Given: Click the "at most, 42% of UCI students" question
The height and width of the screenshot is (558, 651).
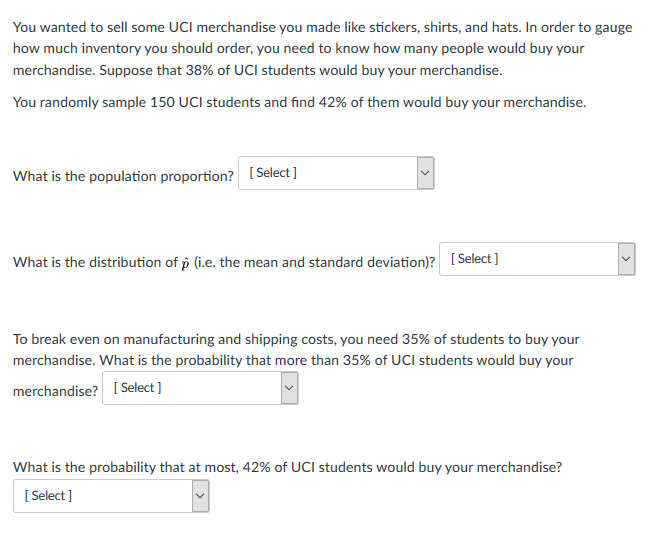Looking at the screenshot, I should coord(287,467).
